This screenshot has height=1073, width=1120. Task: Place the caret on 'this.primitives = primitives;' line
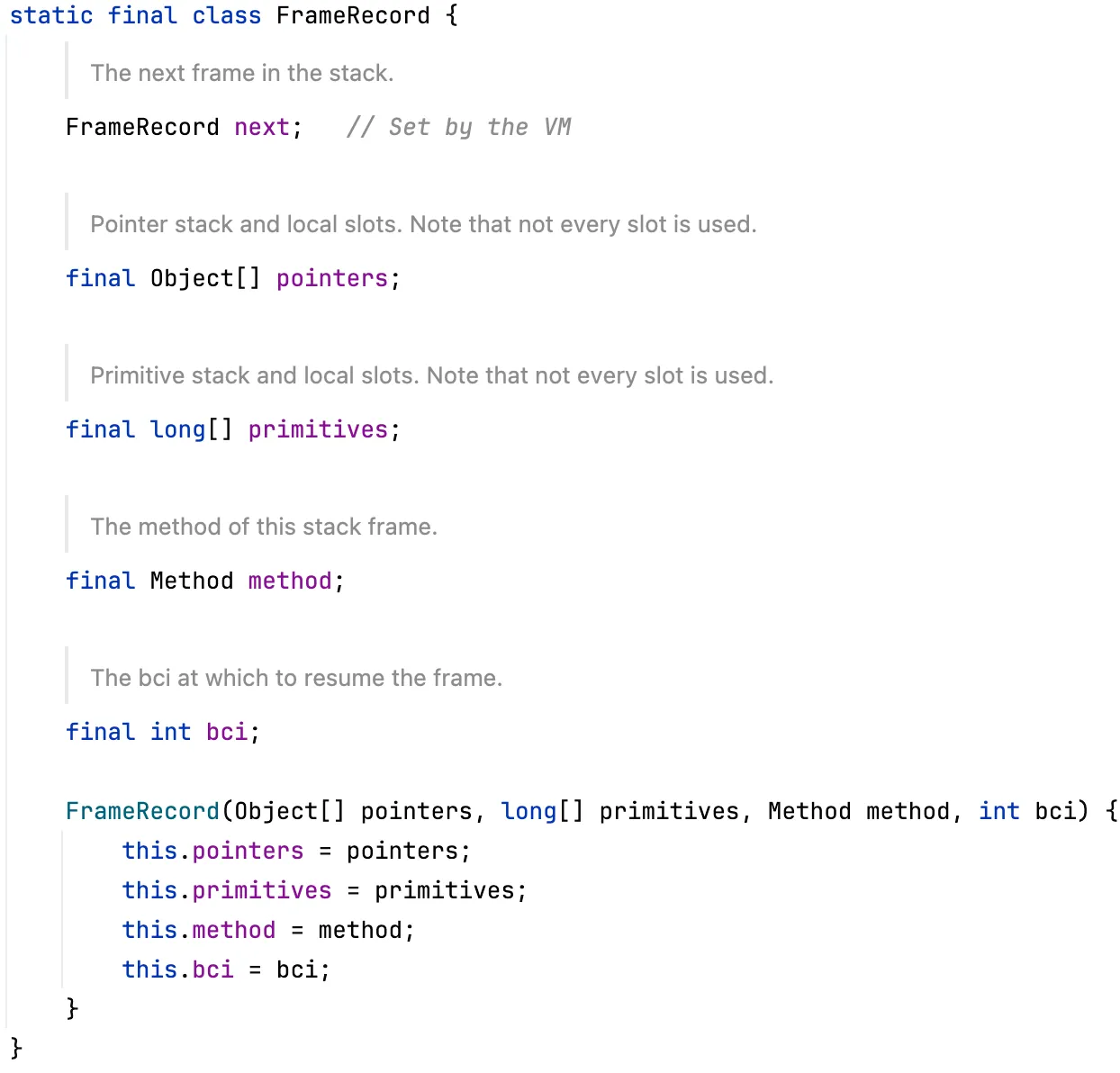324,891
